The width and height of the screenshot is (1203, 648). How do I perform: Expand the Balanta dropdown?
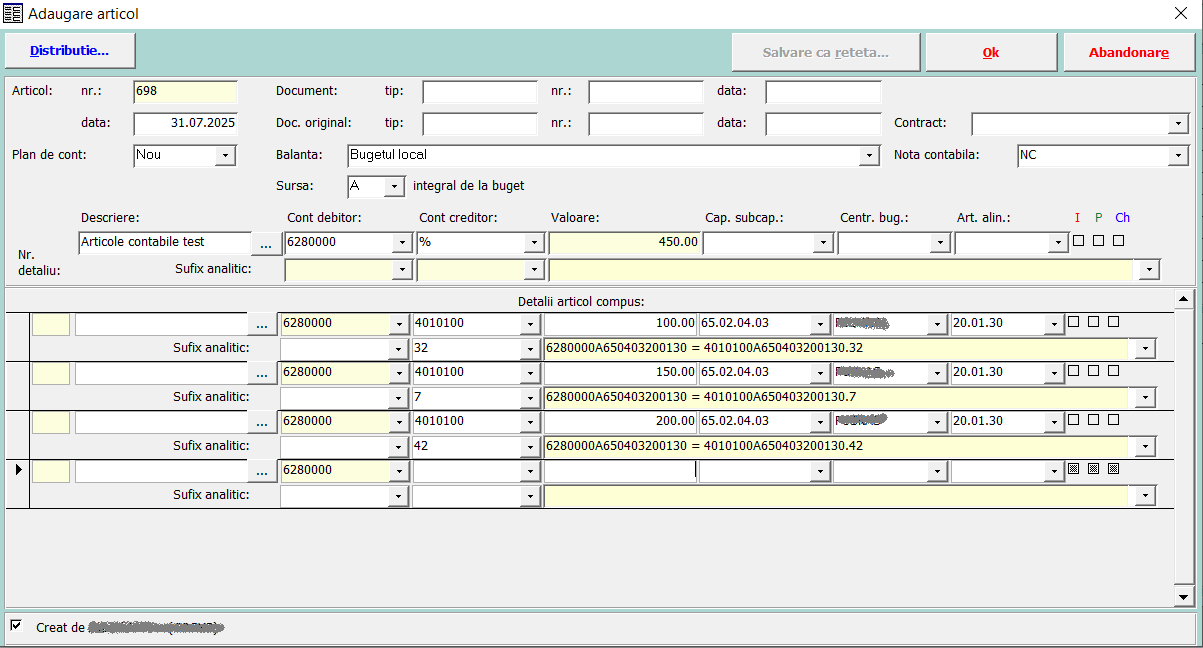867,156
